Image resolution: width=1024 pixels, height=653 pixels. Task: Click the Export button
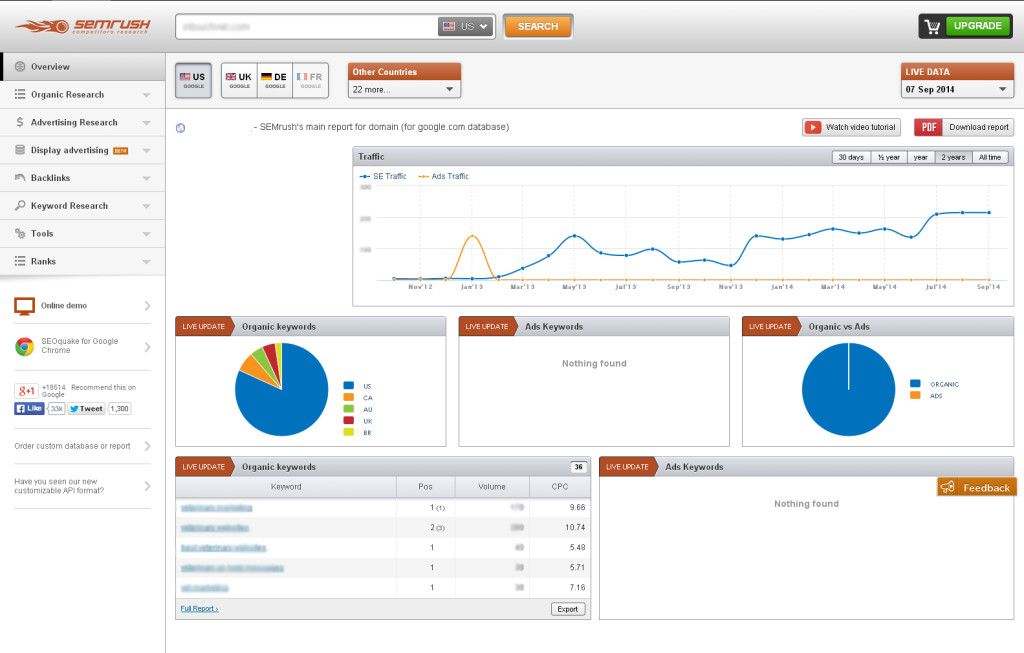[568, 609]
